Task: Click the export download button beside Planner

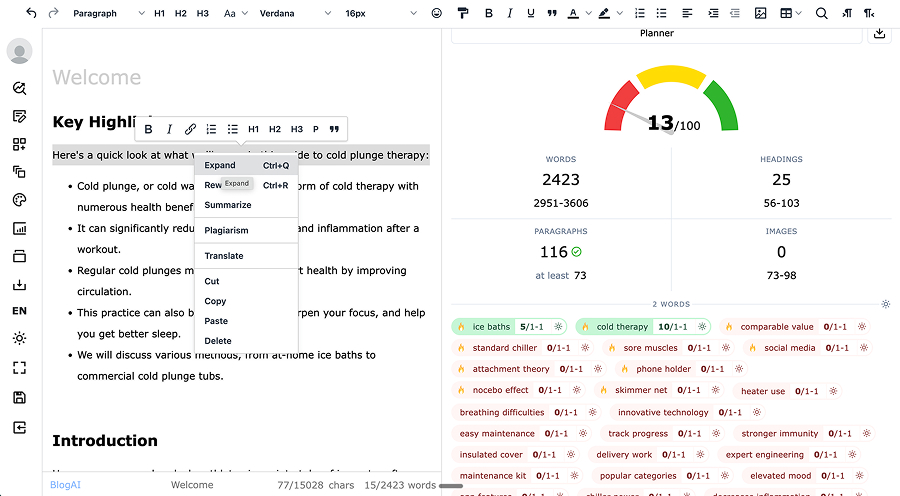Action: click(x=879, y=33)
